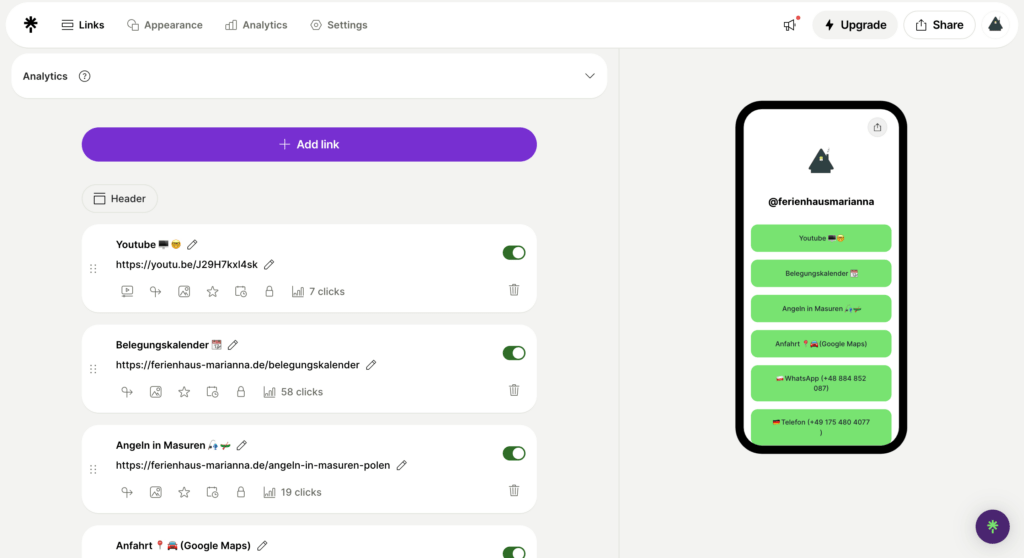Edit the Belegungskalender title
This screenshot has width=1024, height=558.
coord(233,345)
